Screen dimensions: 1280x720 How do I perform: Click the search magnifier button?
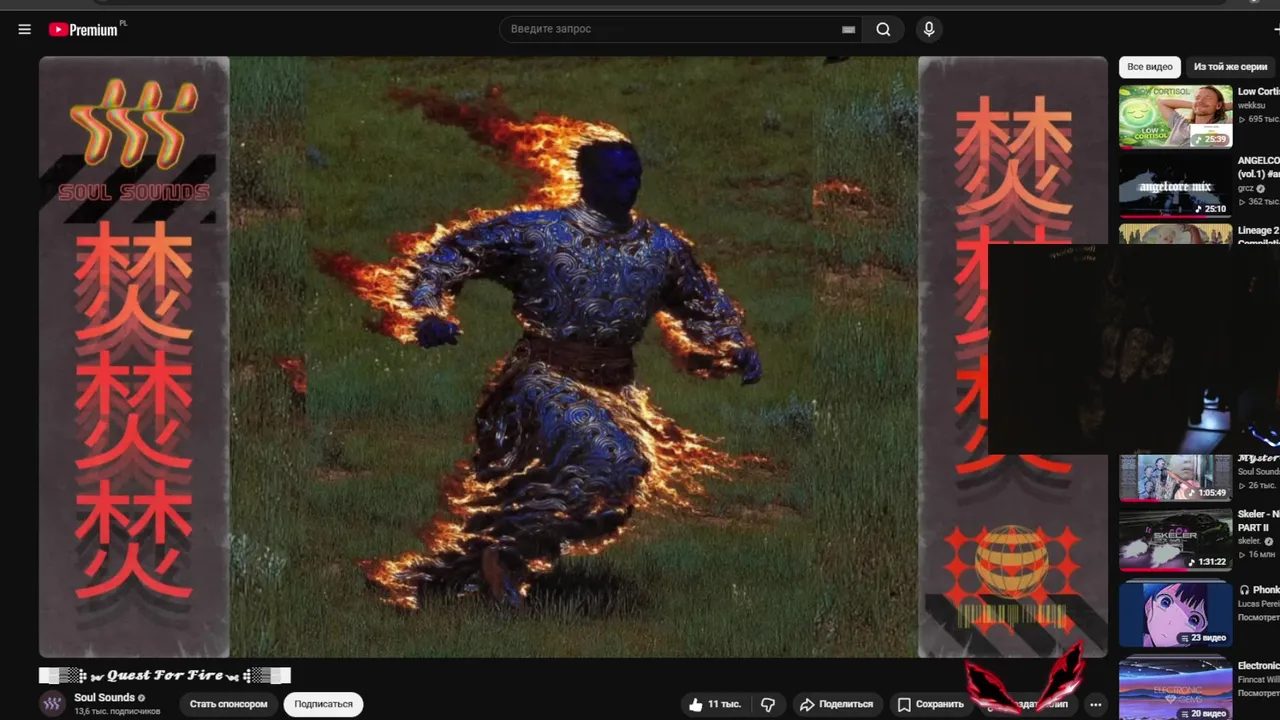click(883, 29)
